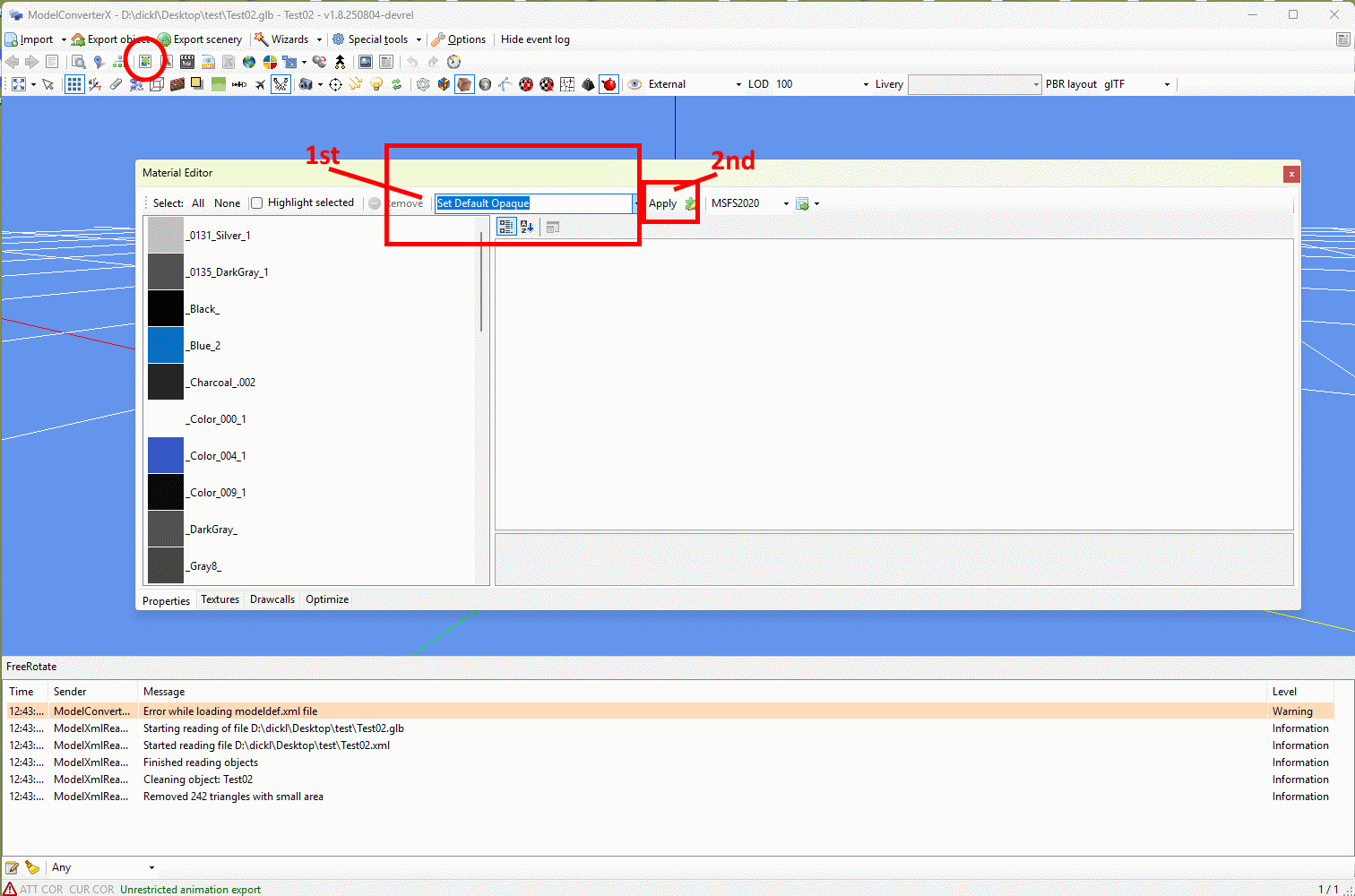Image resolution: width=1355 pixels, height=896 pixels.
Task: Click the camera icon in the toolbar
Action: click(306, 84)
